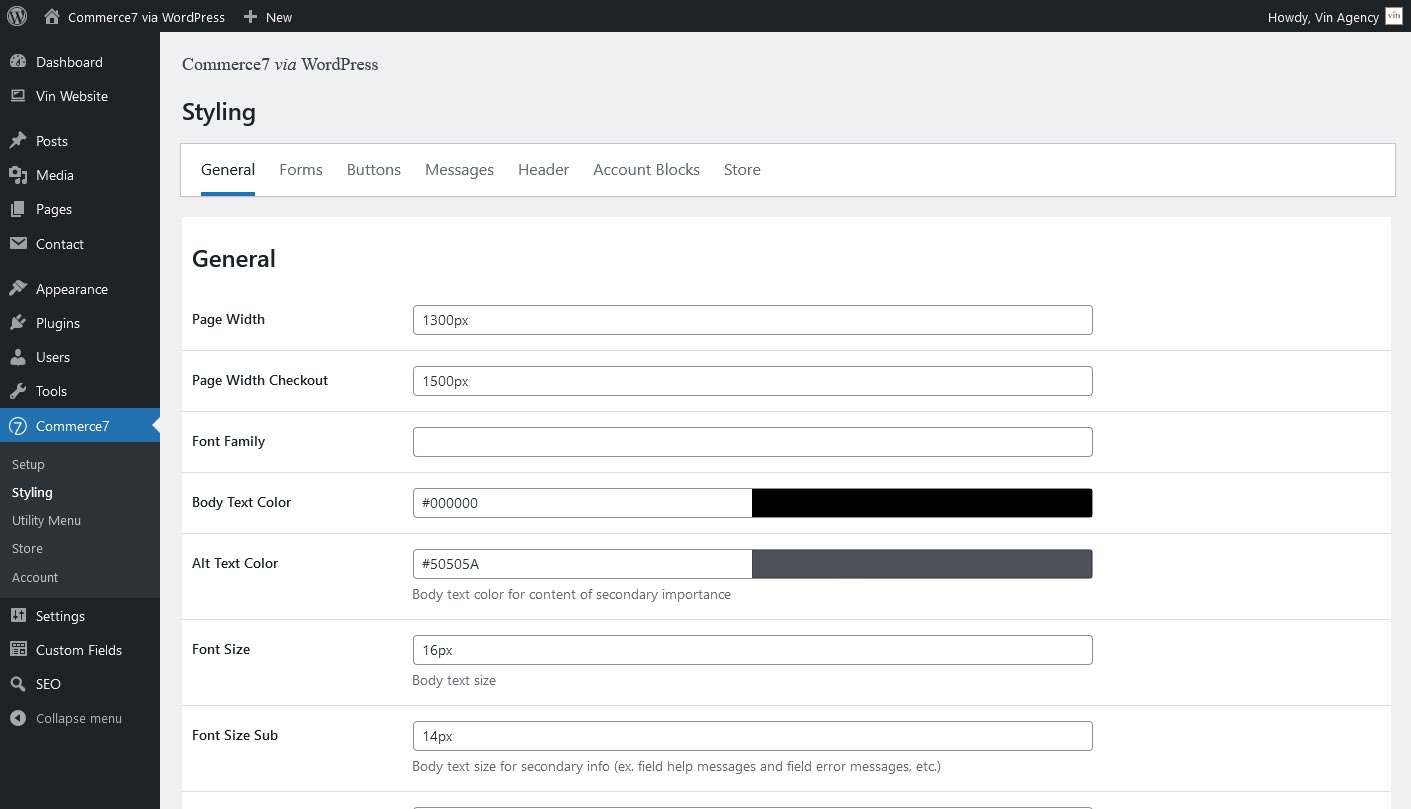Click the black Body Text Color swatch
1411x809 pixels.
pos(921,503)
